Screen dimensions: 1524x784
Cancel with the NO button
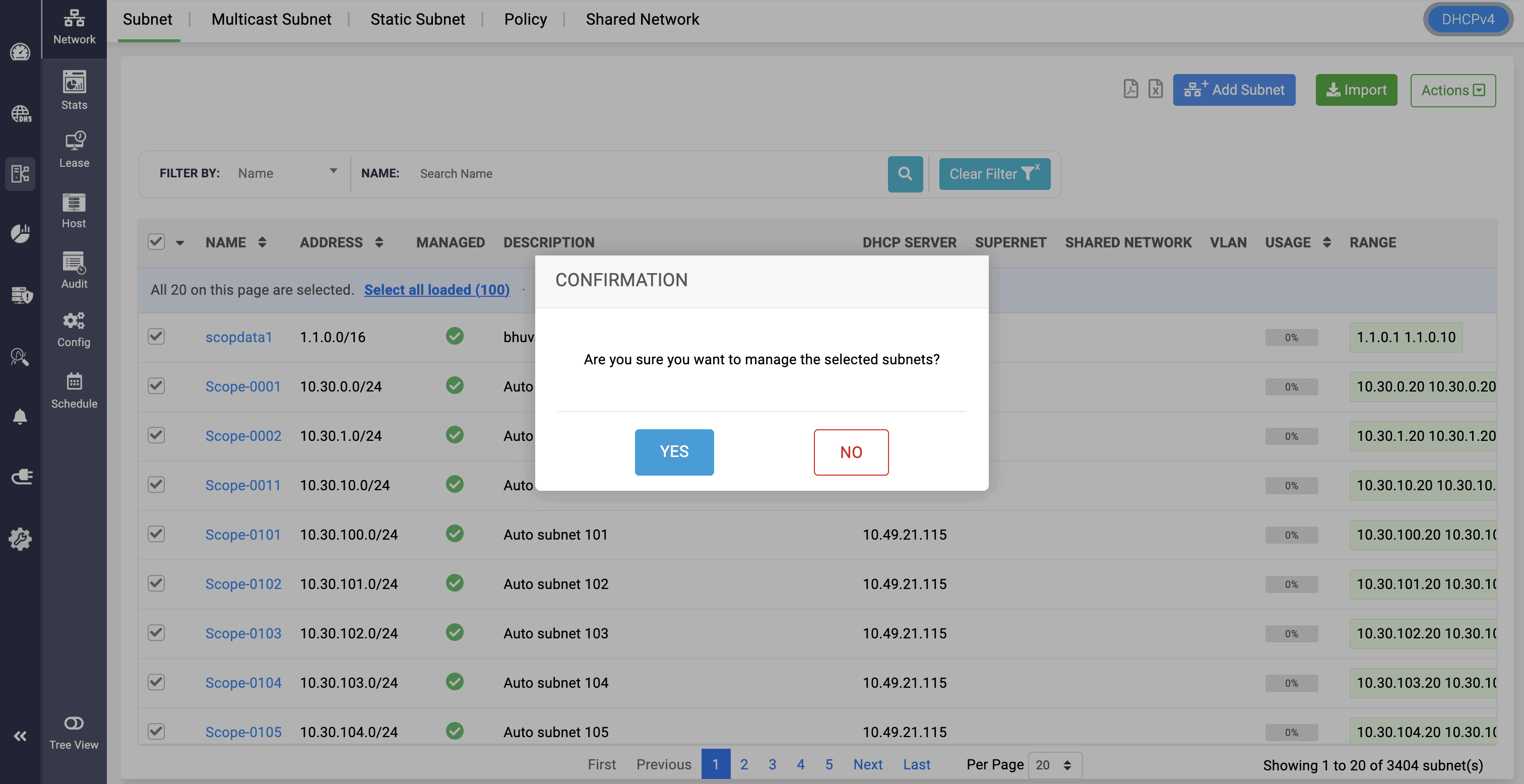pyautogui.click(x=851, y=452)
